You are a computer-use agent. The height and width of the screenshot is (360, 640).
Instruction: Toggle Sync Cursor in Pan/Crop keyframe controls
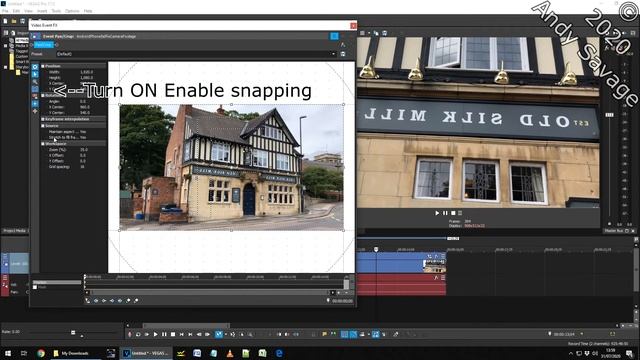[x=87, y=300]
